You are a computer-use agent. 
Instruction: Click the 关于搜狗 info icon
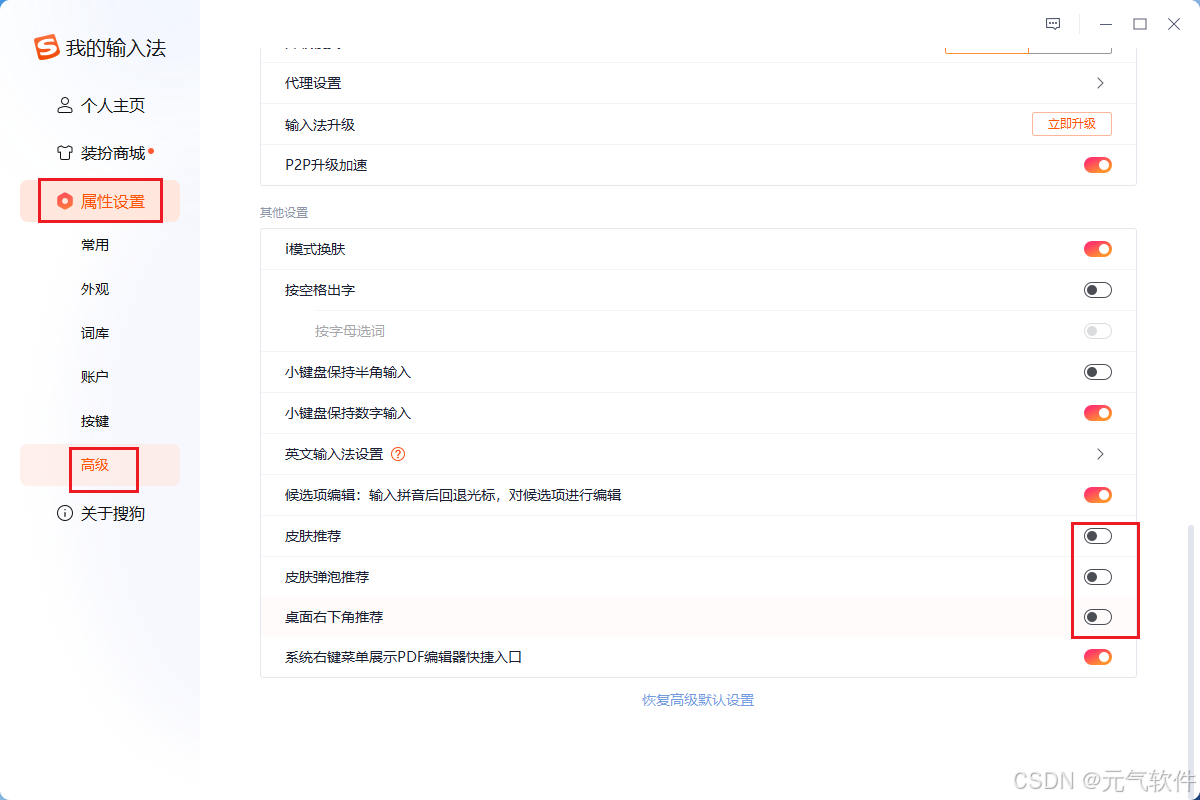click(x=65, y=513)
